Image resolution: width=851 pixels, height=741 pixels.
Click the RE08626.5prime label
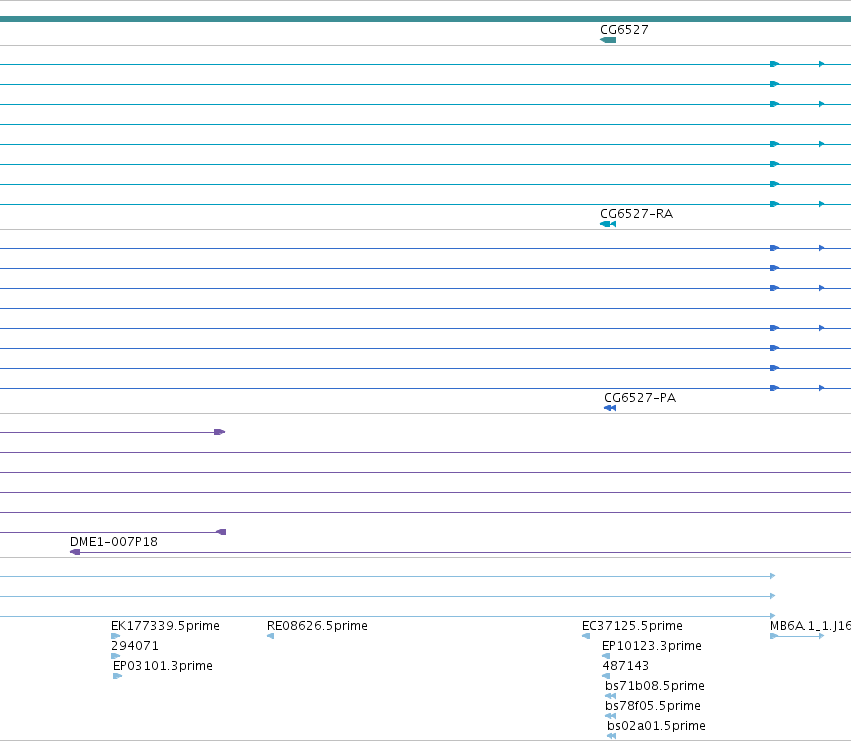(317, 625)
